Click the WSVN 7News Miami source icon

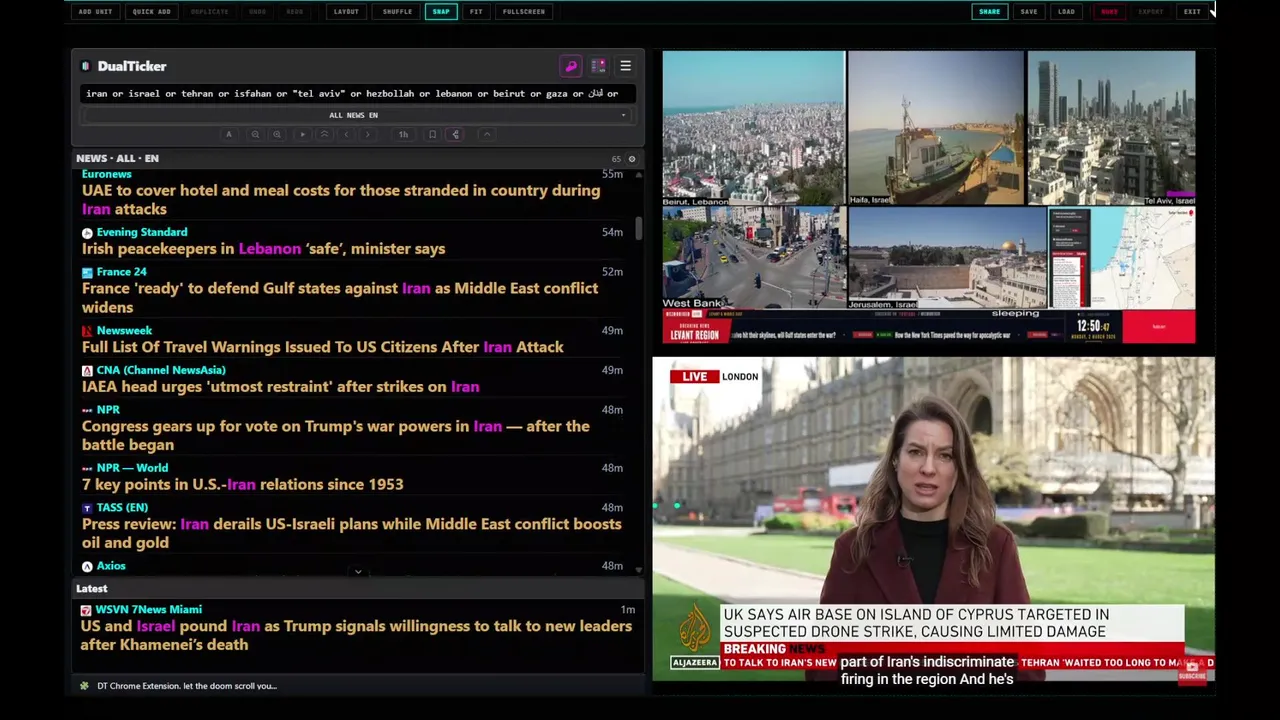point(86,610)
